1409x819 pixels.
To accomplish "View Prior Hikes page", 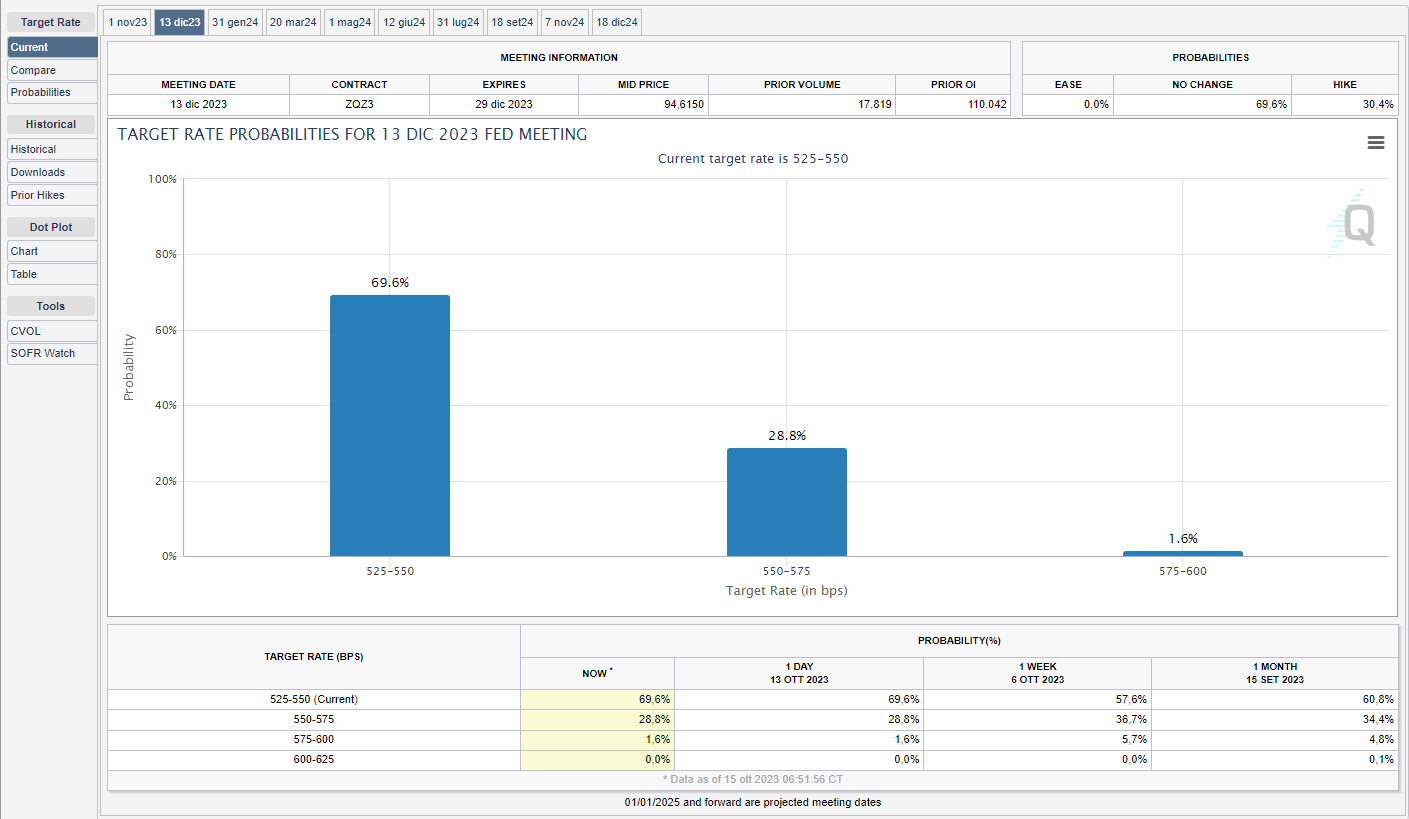I will [x=52, y=195].
